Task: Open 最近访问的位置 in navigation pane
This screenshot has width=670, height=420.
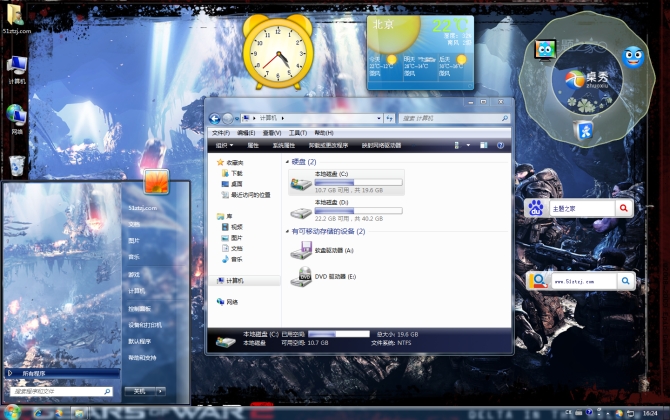Action: click(x=246, y=195)
